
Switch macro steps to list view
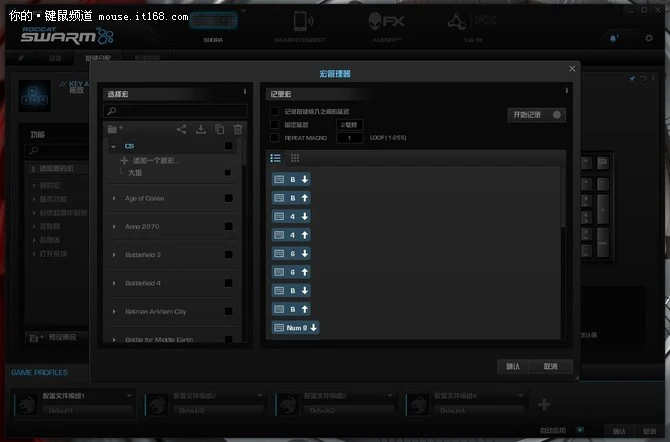click(x=276, y=158)
